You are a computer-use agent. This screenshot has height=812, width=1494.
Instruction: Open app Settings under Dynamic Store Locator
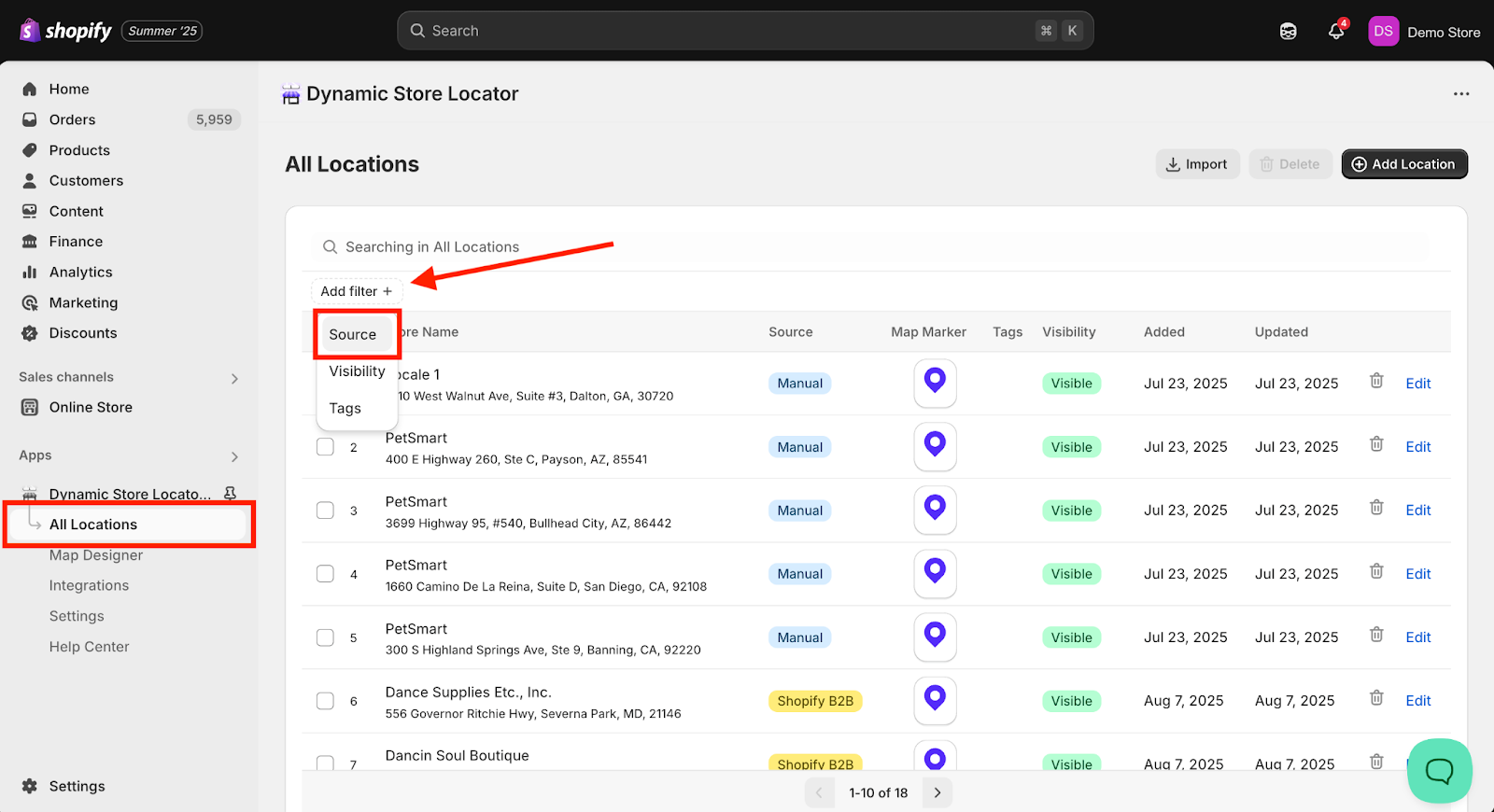coord(77,616)
